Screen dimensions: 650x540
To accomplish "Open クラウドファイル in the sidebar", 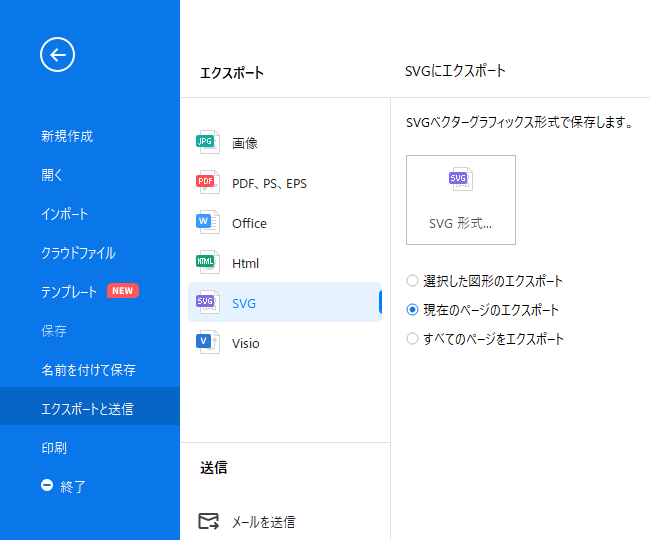I will 78,253.
